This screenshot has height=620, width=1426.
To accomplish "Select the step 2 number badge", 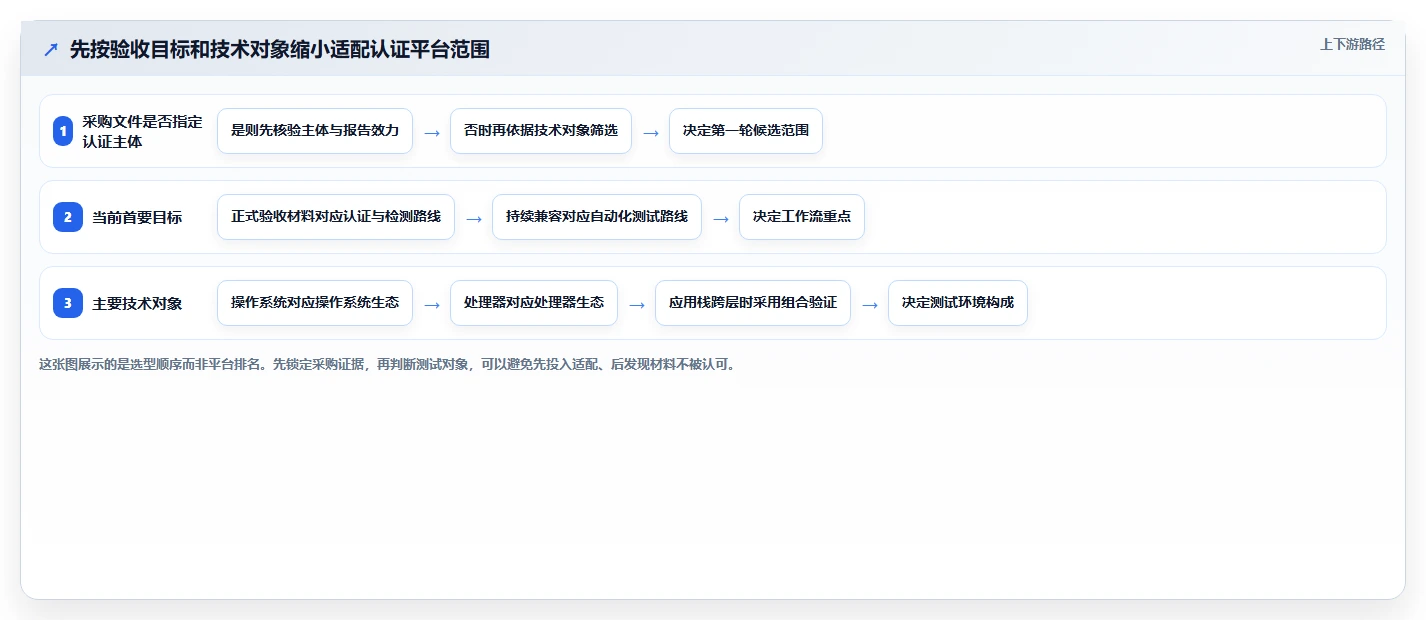I will coord(68,217).
